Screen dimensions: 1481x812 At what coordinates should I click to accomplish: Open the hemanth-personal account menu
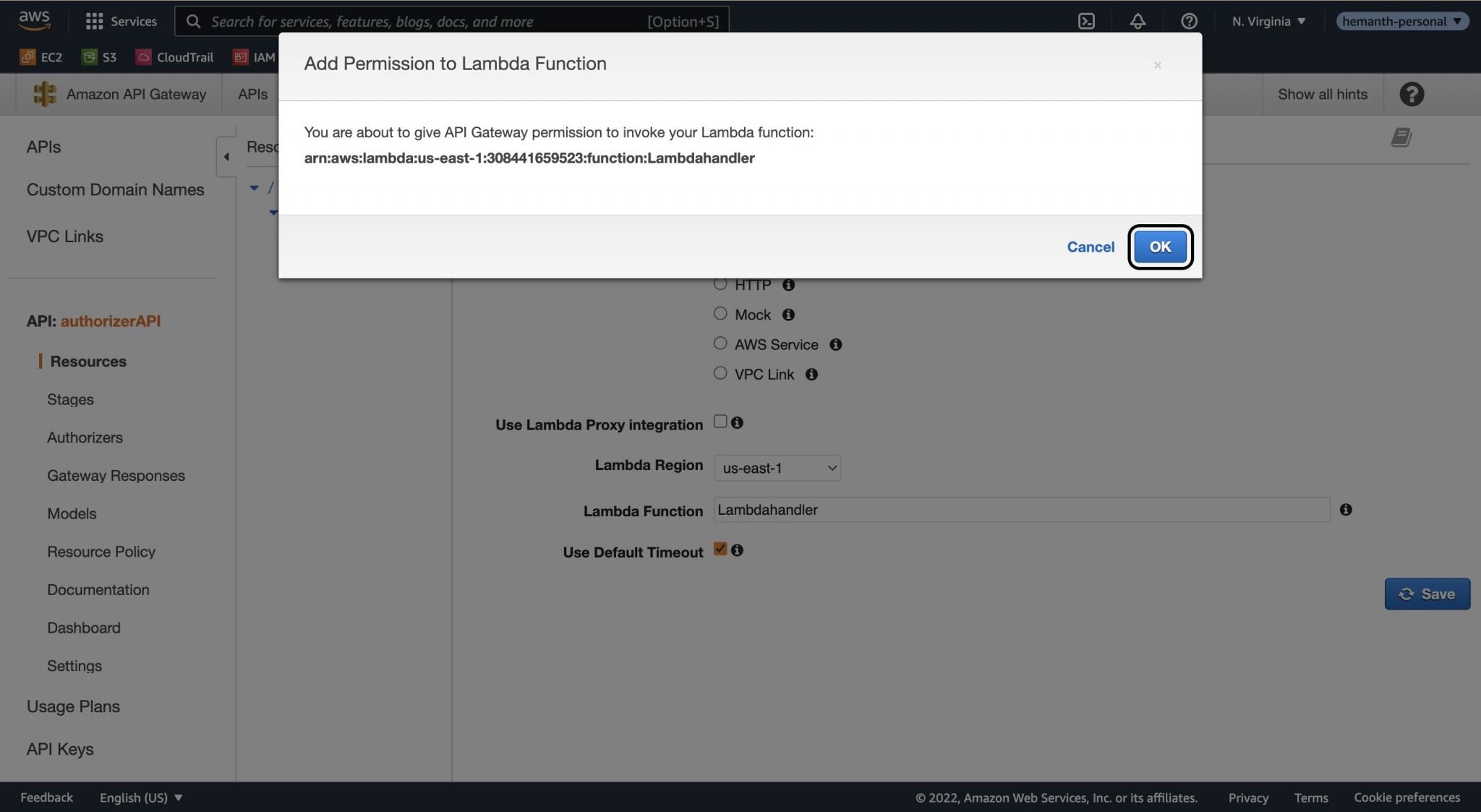pos(1401,21)
